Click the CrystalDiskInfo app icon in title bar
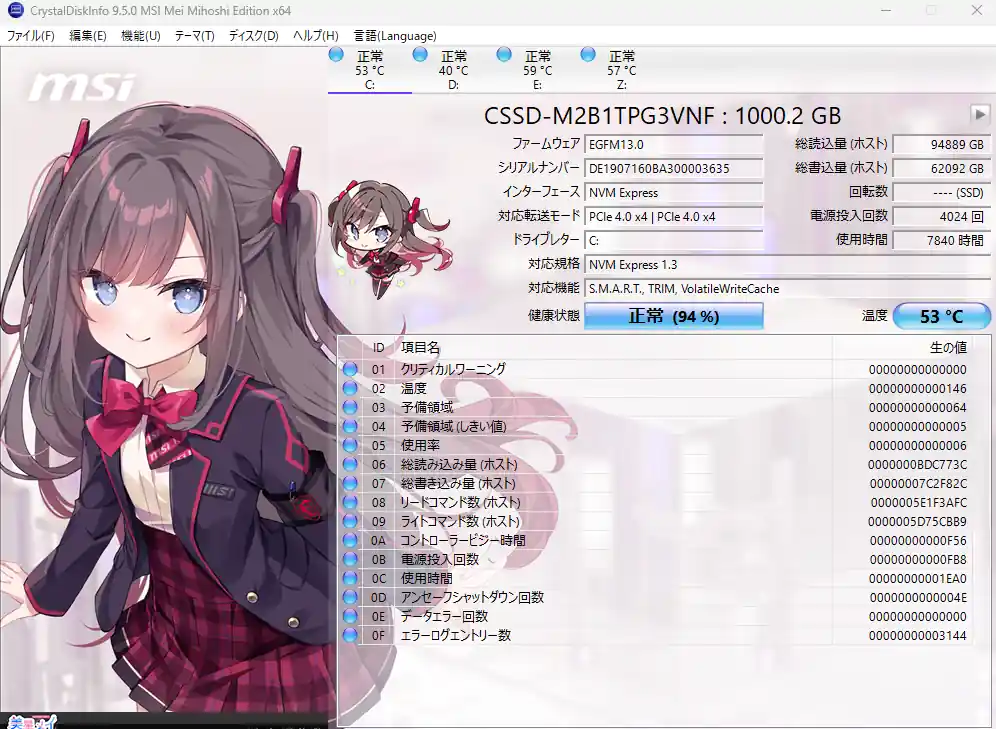The image size is (996, 729). (x=15, y=10)
